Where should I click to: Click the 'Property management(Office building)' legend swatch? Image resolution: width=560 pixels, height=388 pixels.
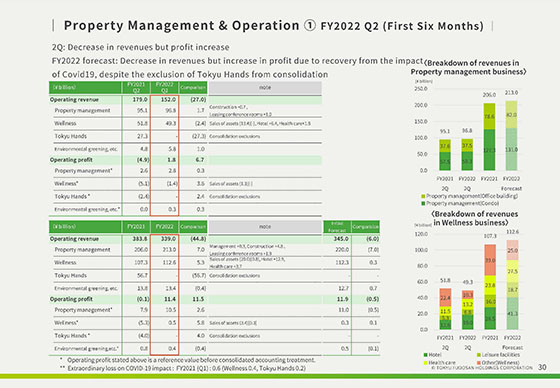(423, 196)
